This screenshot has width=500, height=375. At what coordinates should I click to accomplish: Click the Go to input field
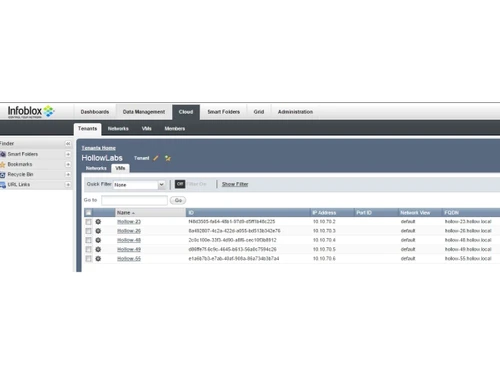[x=134, y=200]
